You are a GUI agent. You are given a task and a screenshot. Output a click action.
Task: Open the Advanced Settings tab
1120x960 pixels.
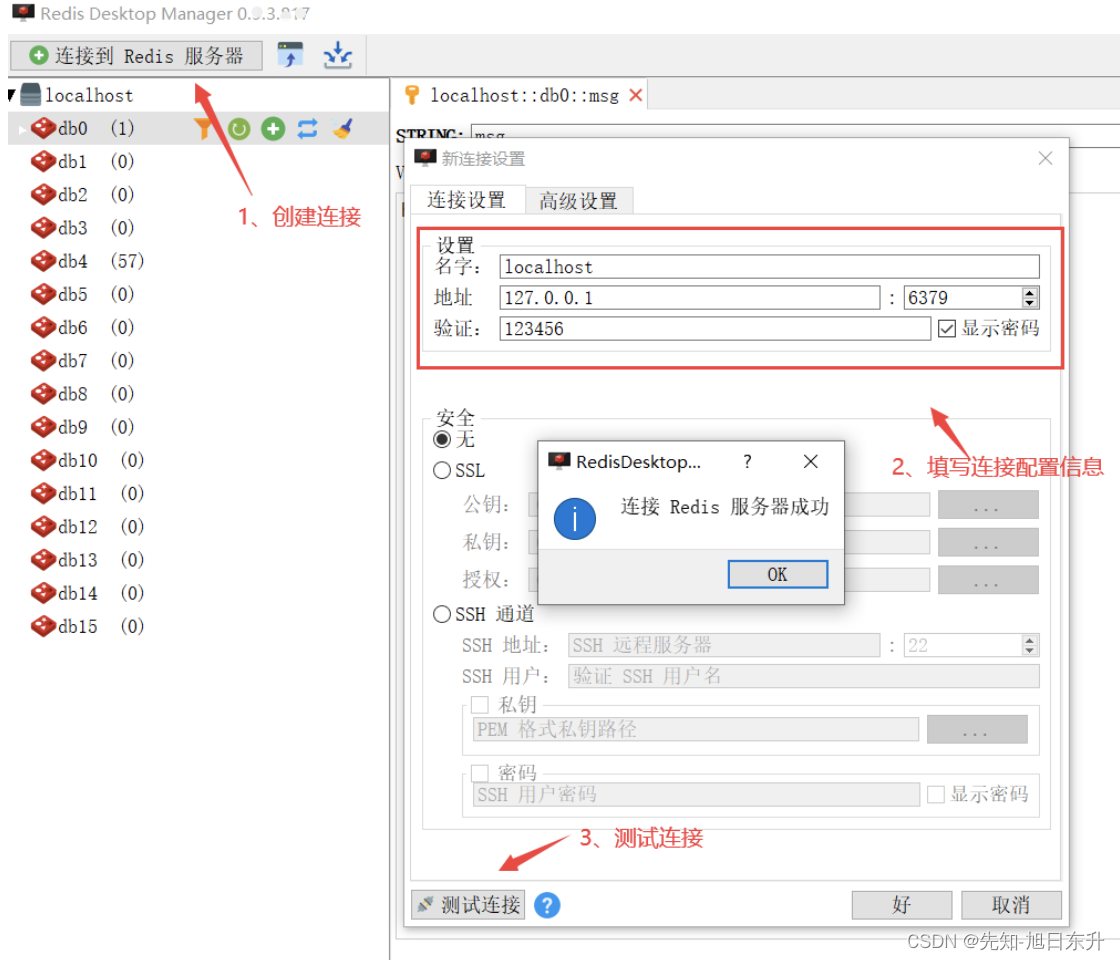[579, 201]
